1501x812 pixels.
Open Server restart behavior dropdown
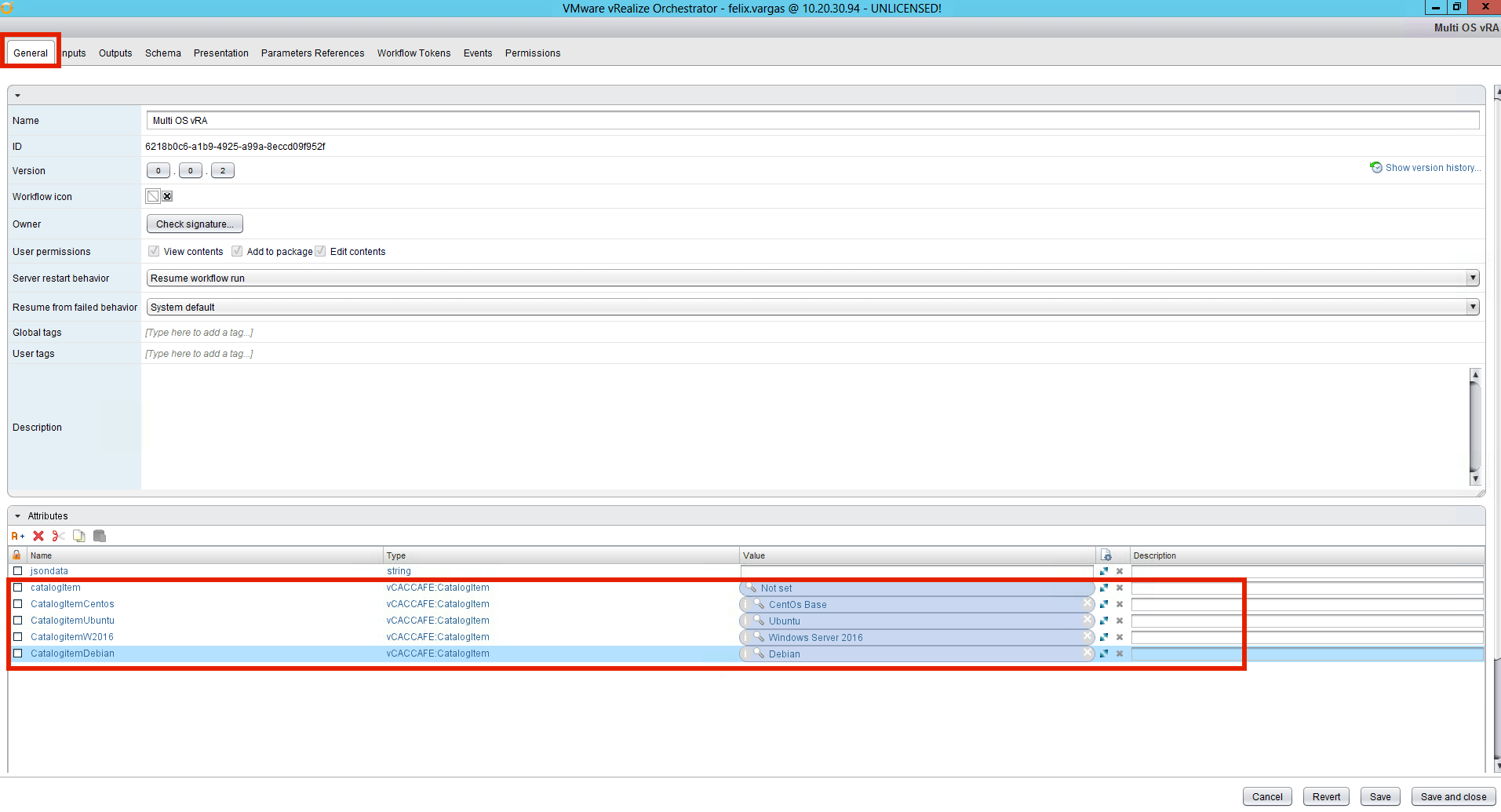tap(813, 278)
